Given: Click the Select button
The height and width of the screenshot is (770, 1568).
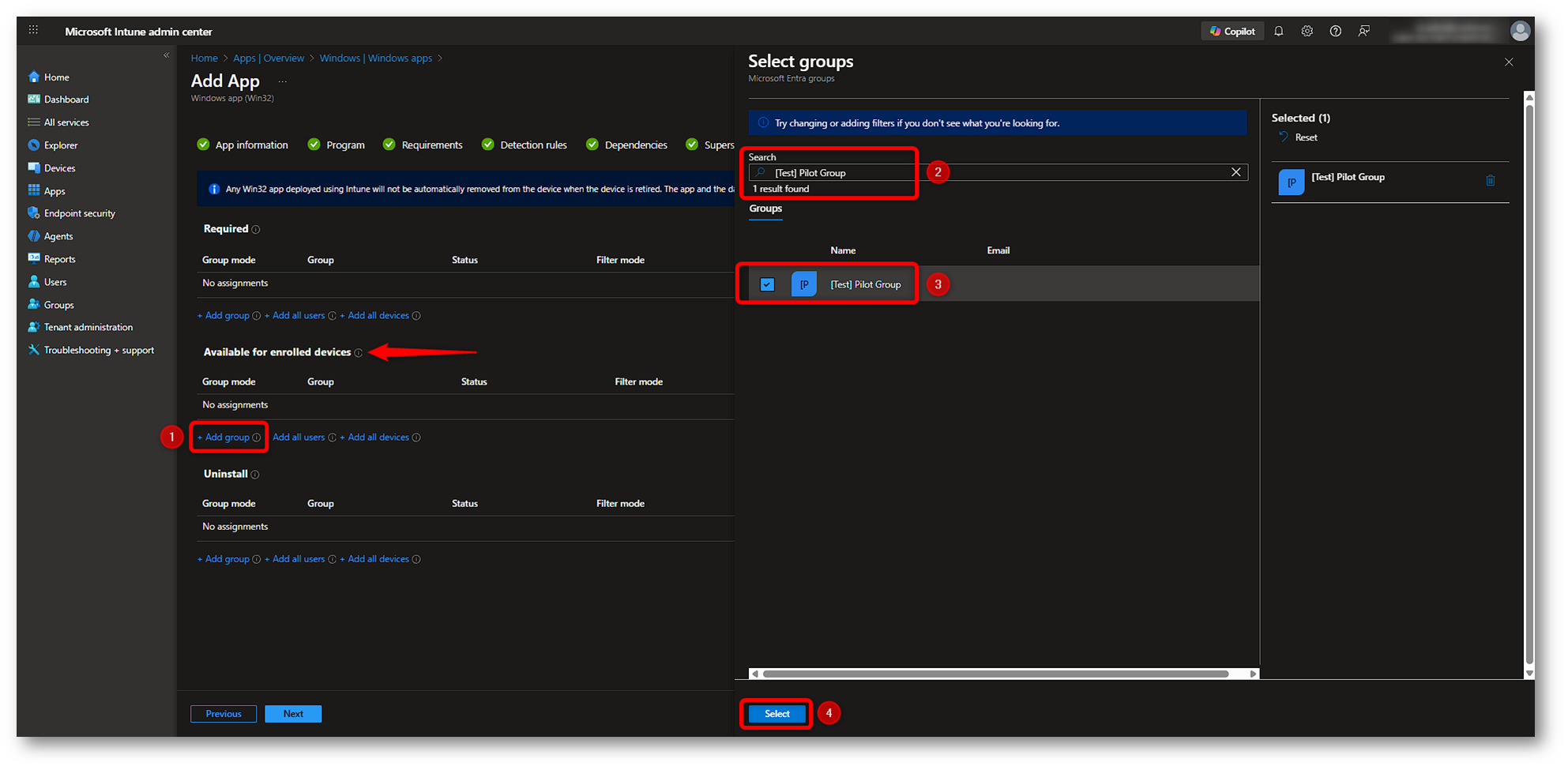Looking at the screenshot, I should (x=776, y=713).
